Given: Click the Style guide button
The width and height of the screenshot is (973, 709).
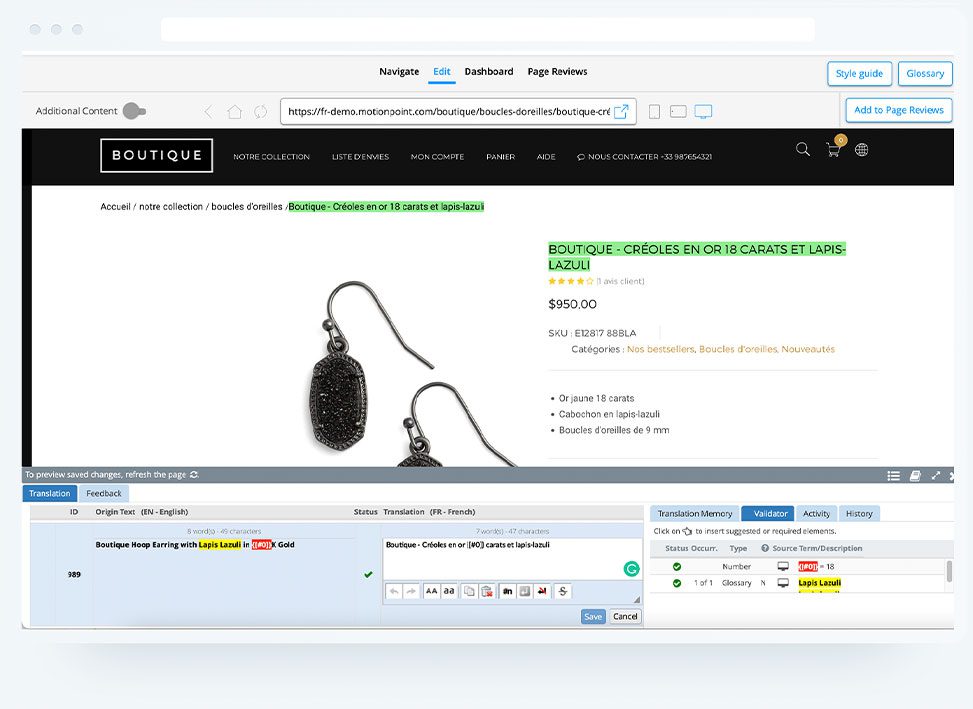Looking at the screenshot, I should 859,74.
